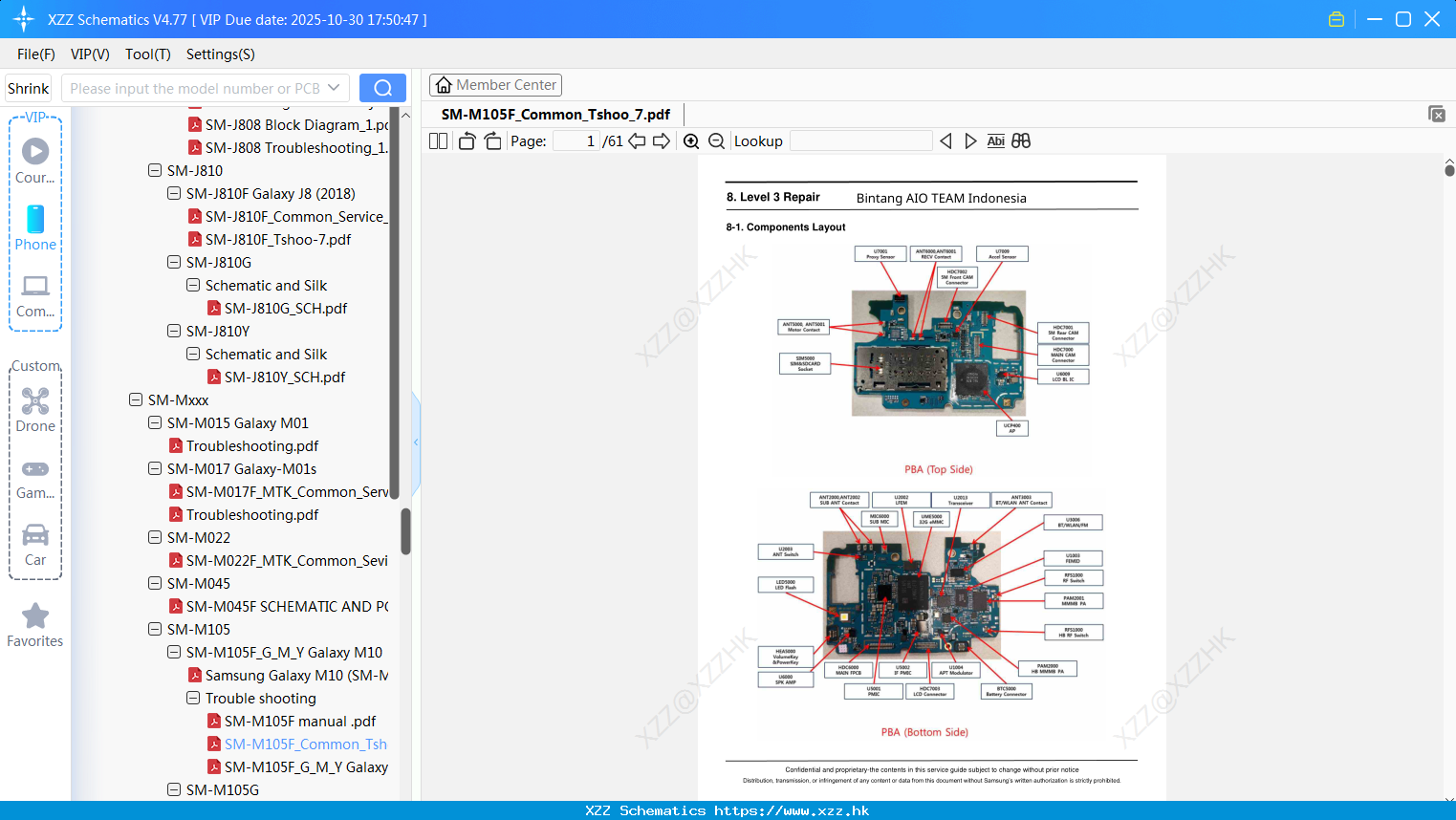Open SM-J808 Troubleshooting_1 file
Viewport: 1456px width, 820px height.
click(x=288, y=147)
